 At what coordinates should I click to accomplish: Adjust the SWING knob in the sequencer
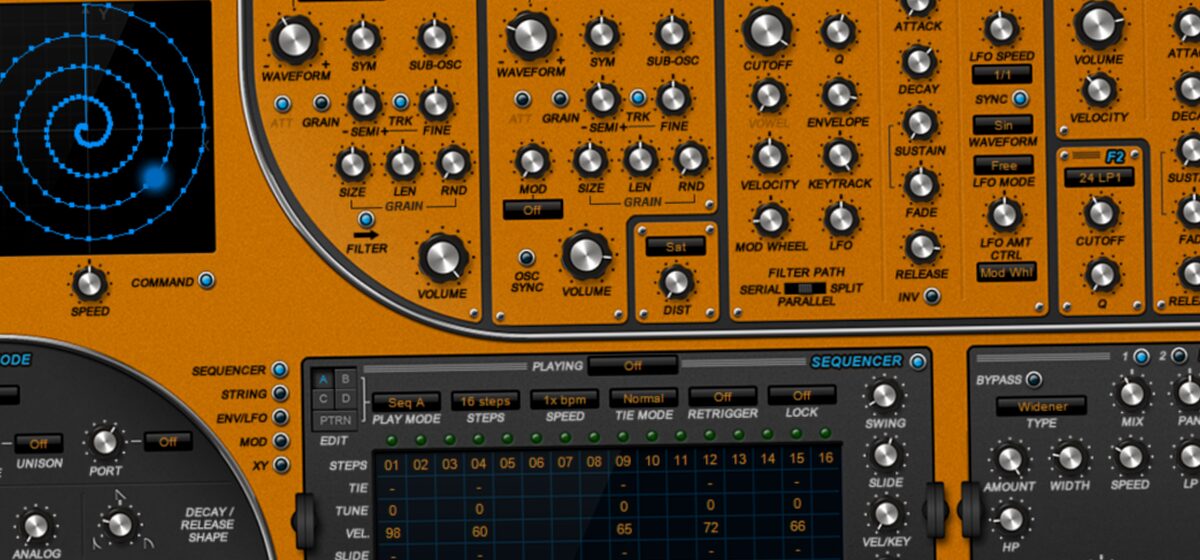pyautogui.click(x=884, y=396)
